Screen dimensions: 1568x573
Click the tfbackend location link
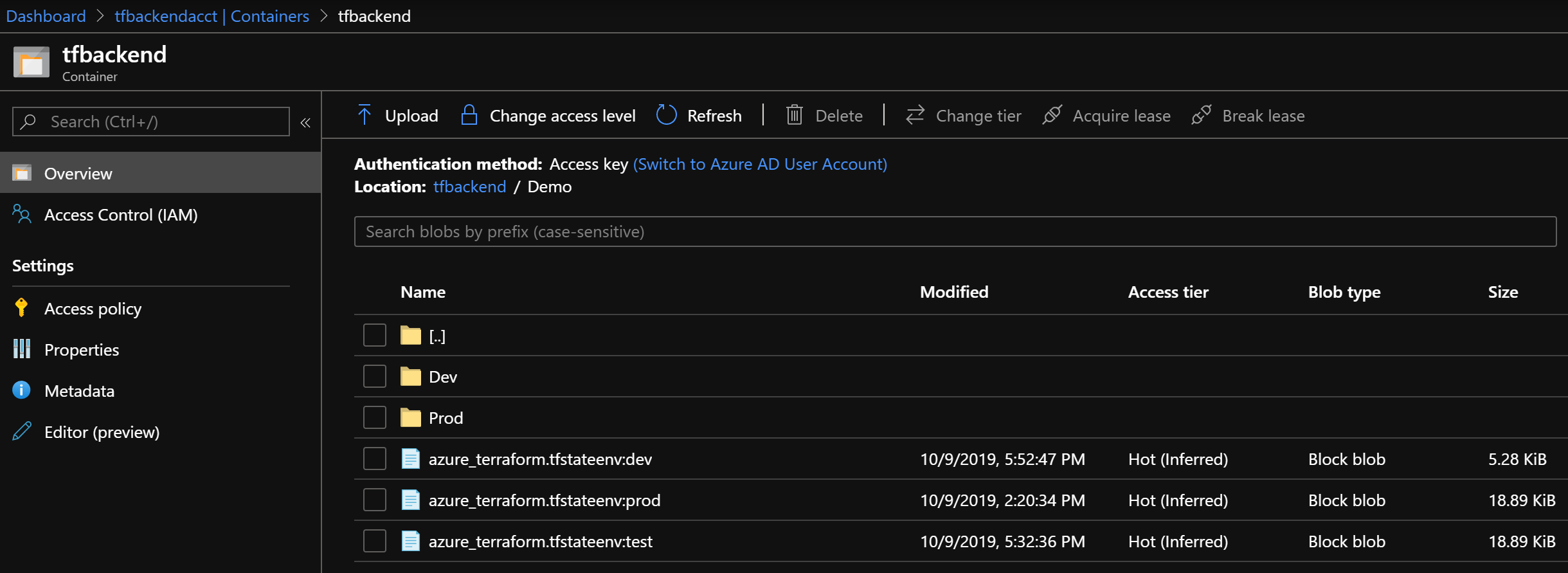(x=469, y=186)
